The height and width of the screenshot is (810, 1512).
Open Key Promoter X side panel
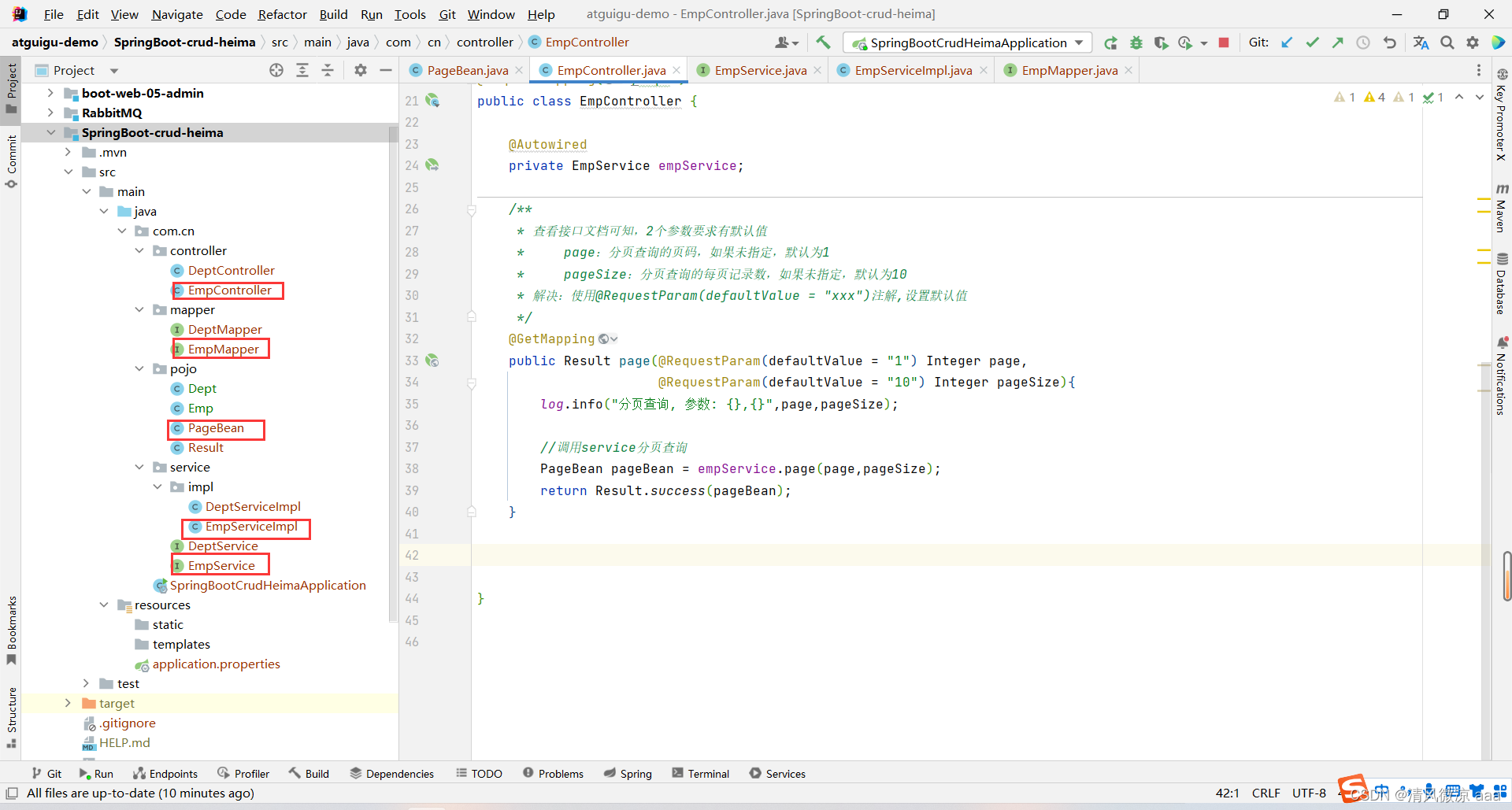coord(1502,114)
